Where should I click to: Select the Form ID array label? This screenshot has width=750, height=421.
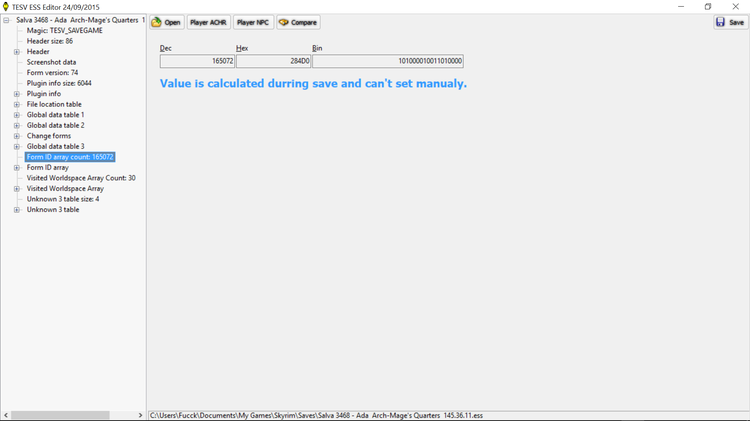pos(47,167)
